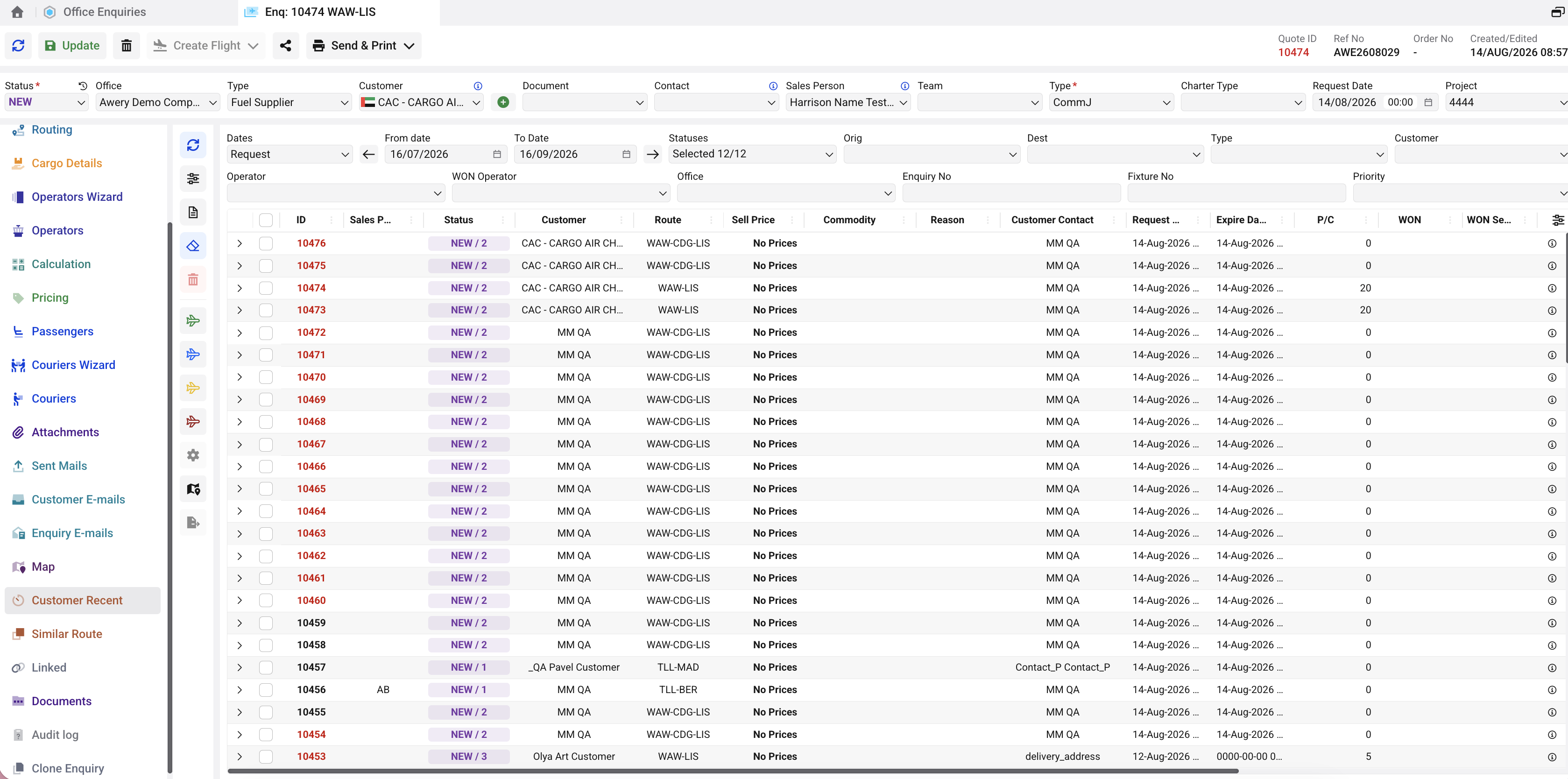The image size is (1568, 779).
Task: Click the status history icon beside Status label
Action: tap(83, 86)
